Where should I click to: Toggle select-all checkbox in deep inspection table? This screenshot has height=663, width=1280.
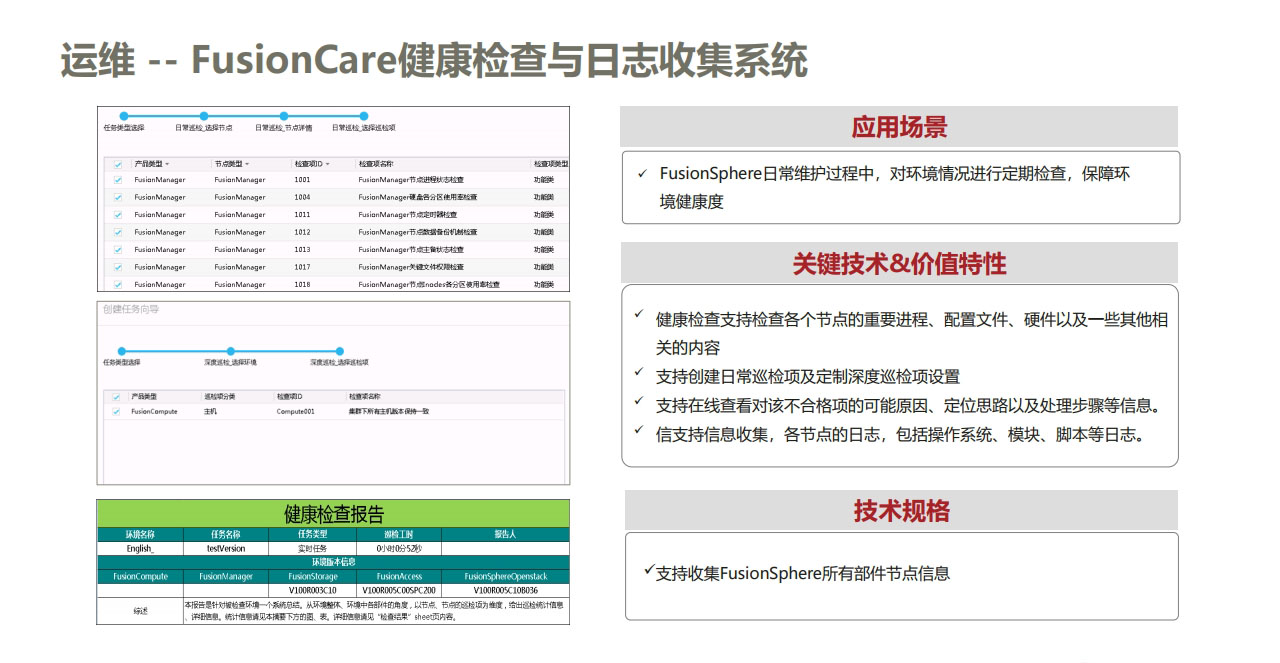point(116,397)
